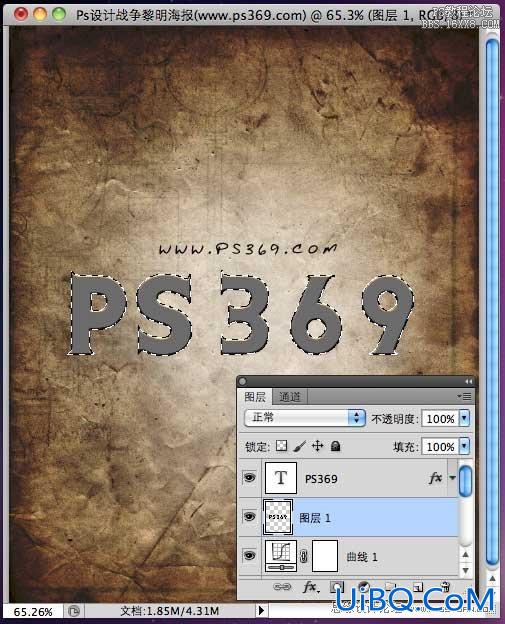Click the zoom percentage field 65.26%

click(x=33, y=612)
